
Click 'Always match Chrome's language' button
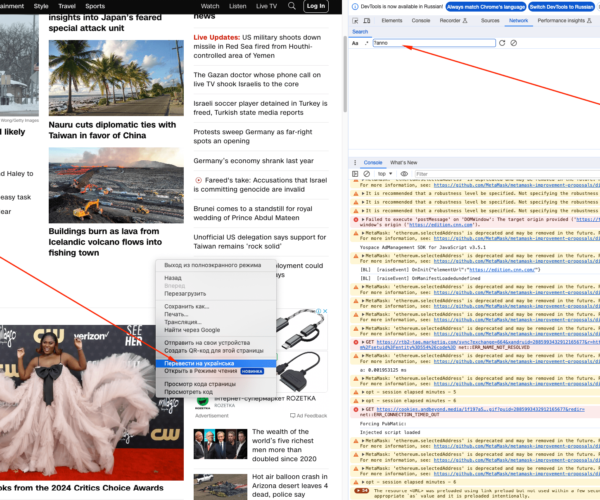[x=483, y=6]
